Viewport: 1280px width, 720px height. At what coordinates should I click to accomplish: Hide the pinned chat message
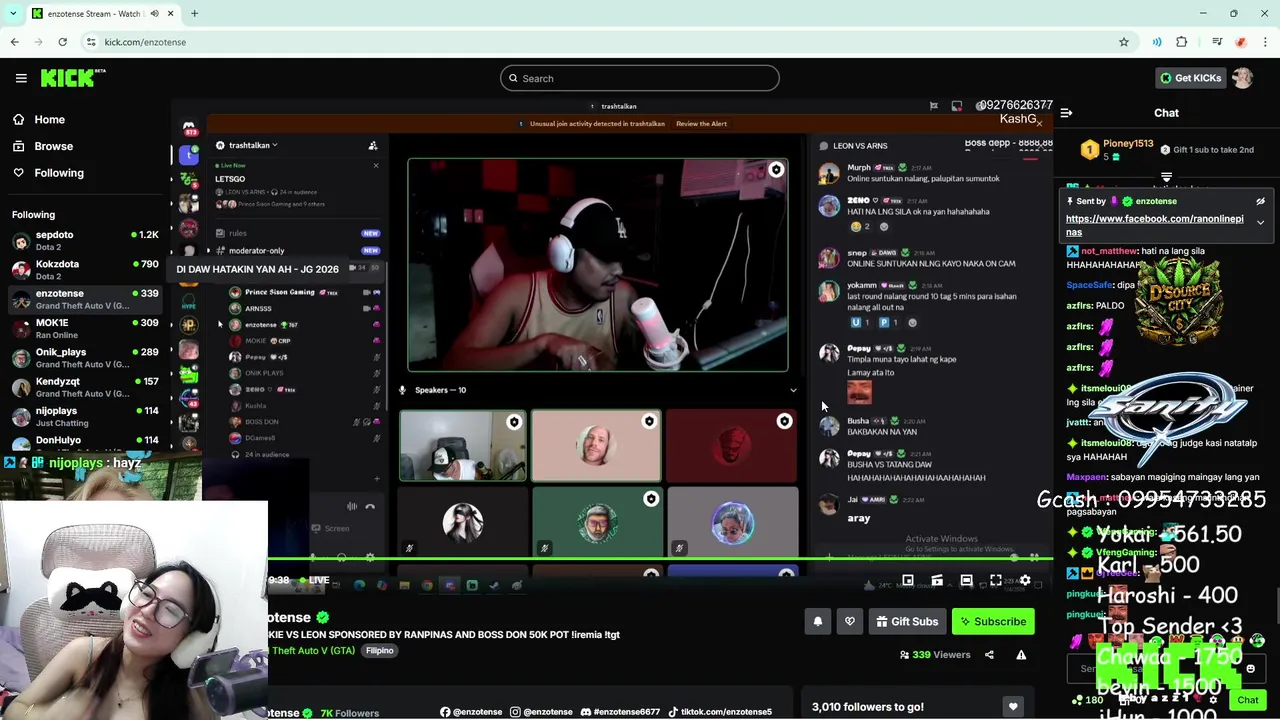(x=1260, y=201)
